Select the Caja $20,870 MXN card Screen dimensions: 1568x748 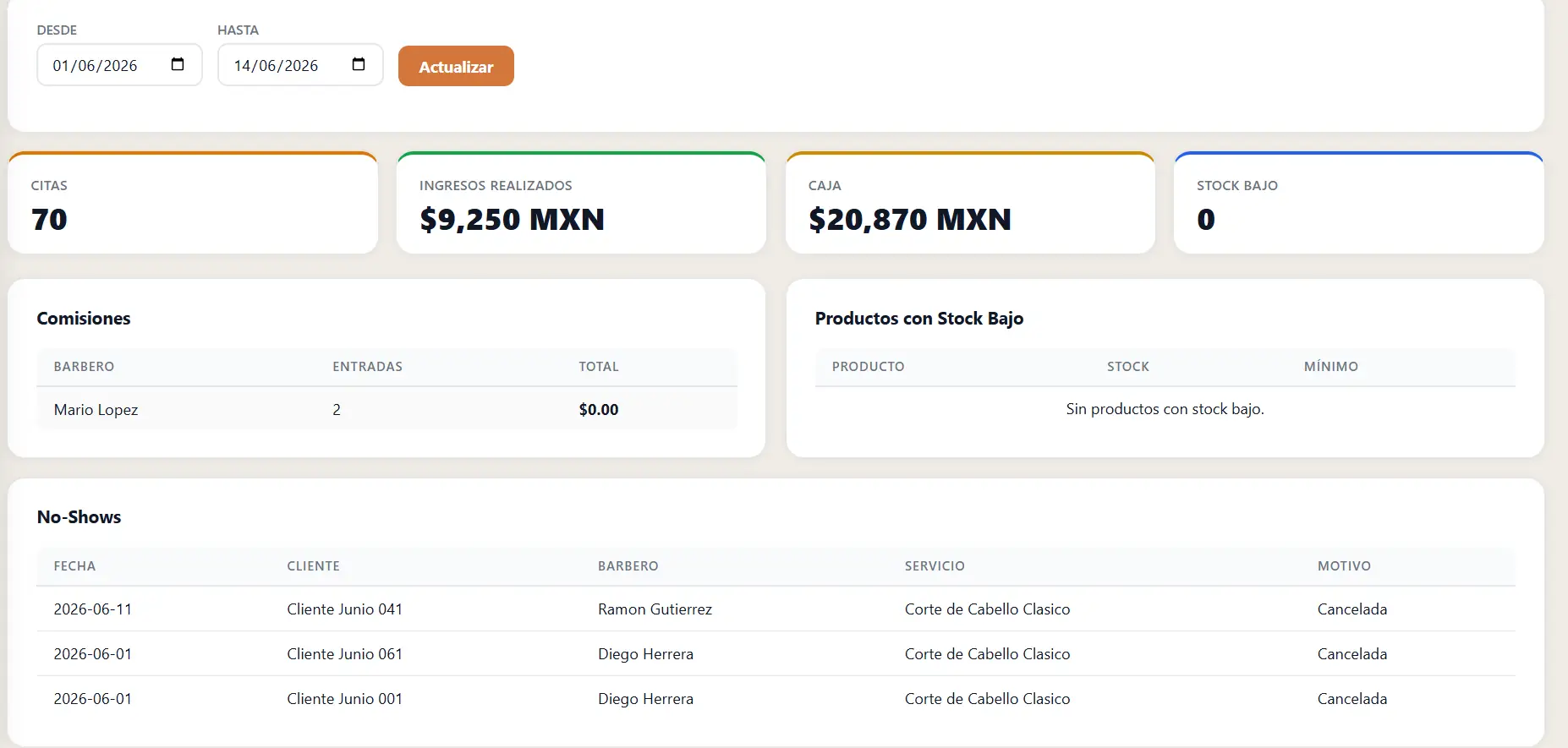click(x=970, y=203)
